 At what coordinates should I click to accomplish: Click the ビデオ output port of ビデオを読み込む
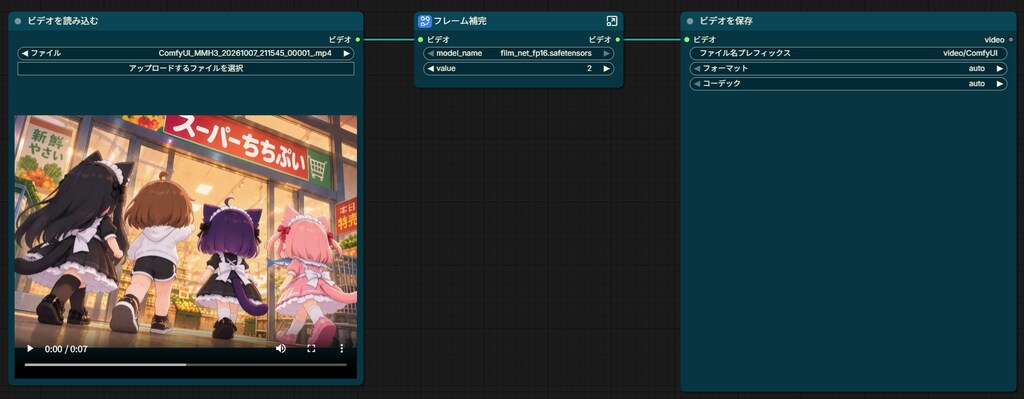(x=358, y=40)
